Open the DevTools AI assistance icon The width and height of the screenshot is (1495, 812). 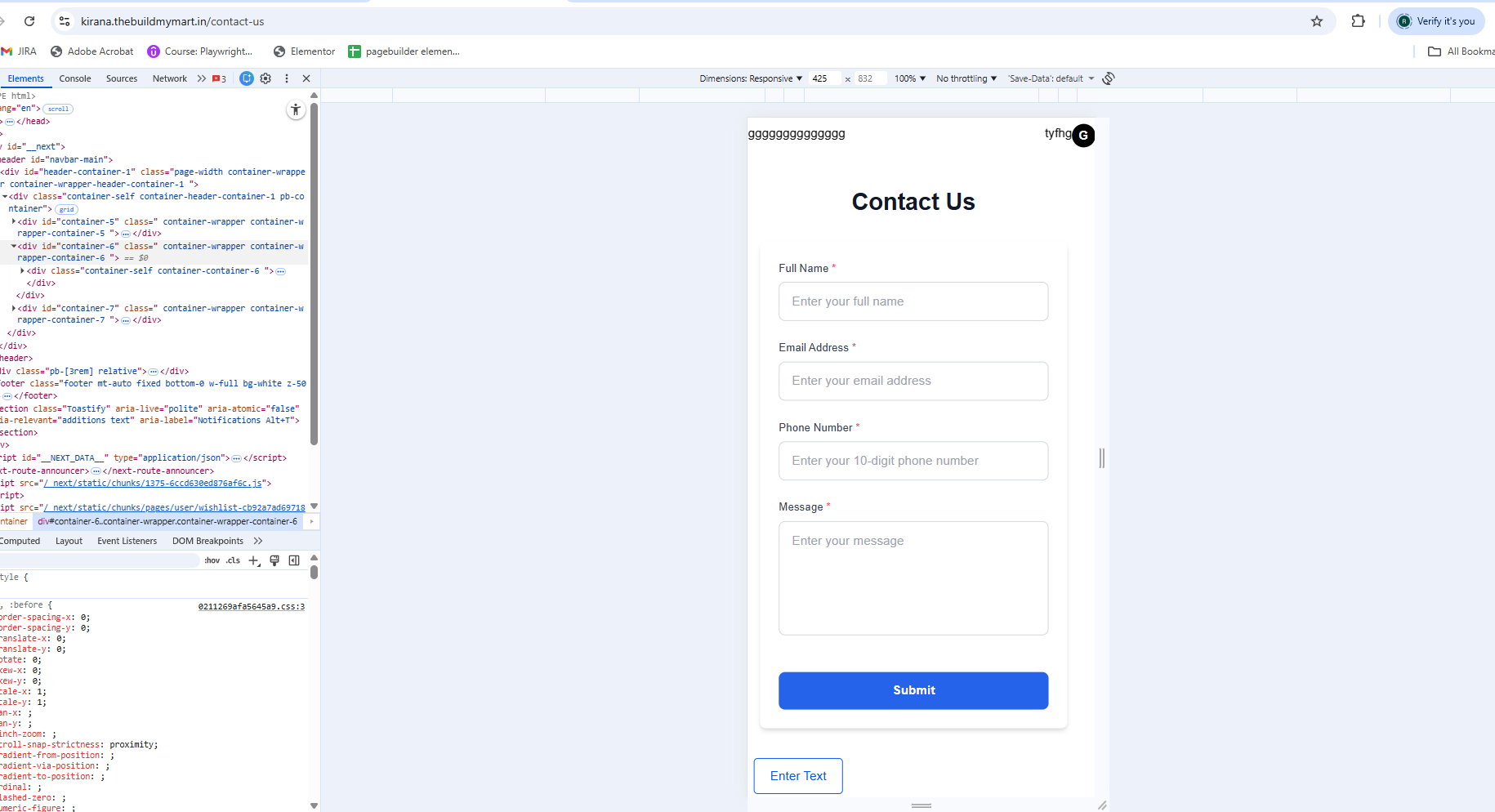coord(247,78)
